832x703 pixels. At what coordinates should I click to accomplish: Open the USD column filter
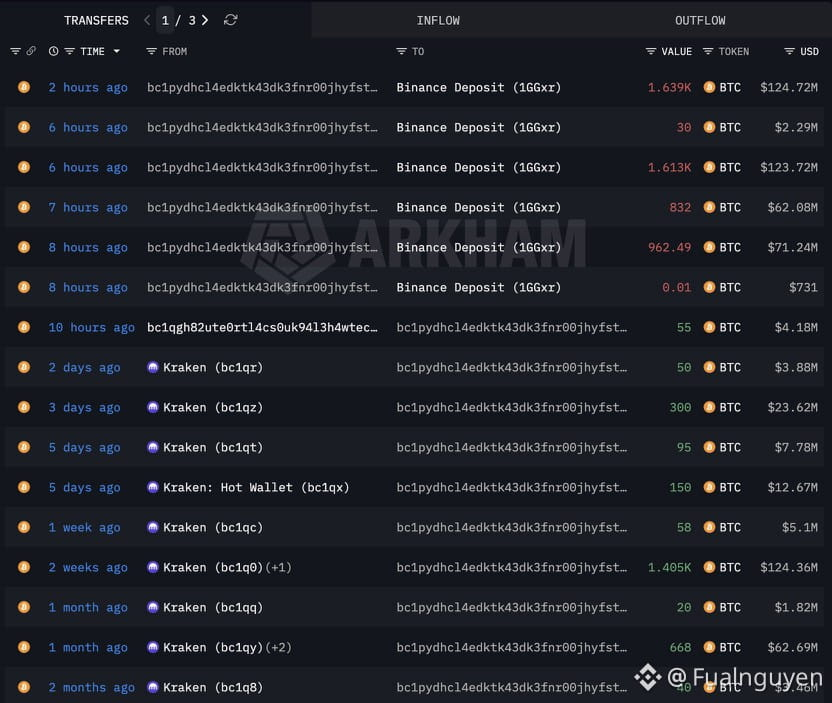[x=790, y=51]
